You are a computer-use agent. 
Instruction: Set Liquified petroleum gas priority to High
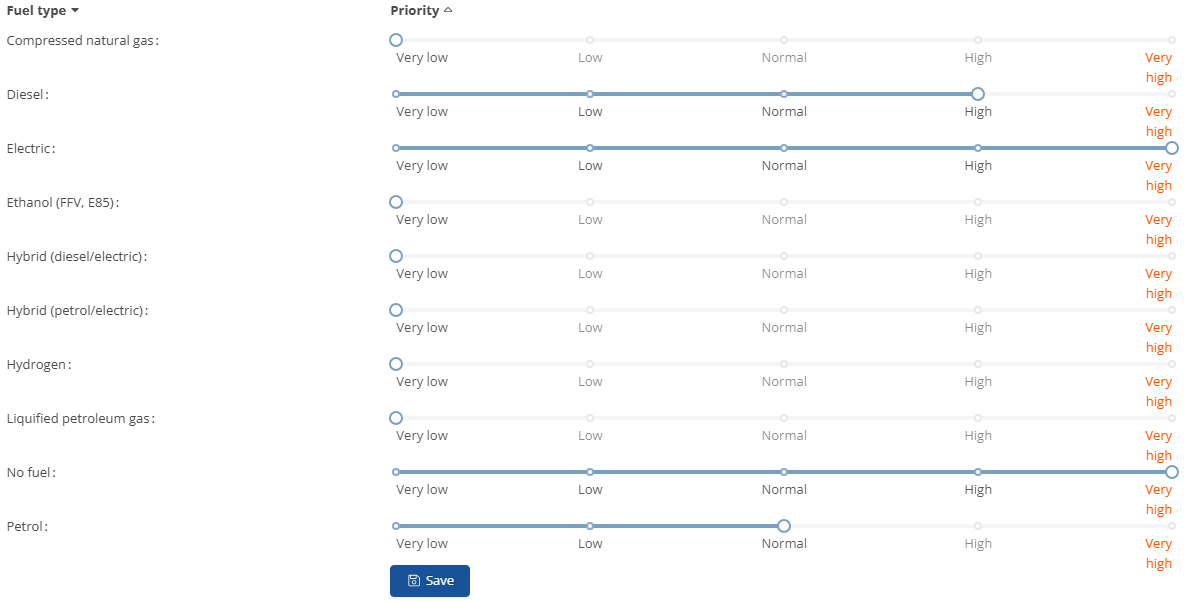coord(978,418)
